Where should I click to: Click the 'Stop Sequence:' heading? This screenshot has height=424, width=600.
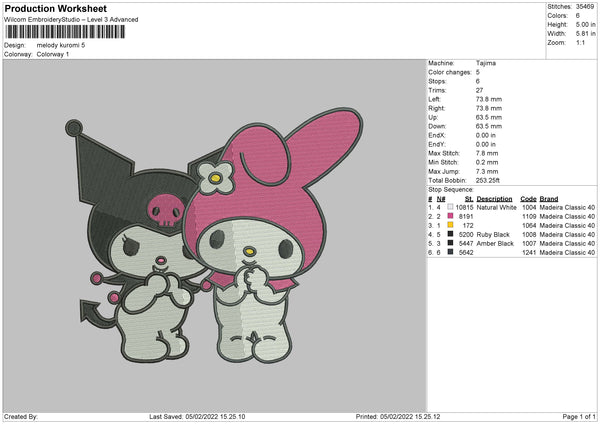click(451, 190)
